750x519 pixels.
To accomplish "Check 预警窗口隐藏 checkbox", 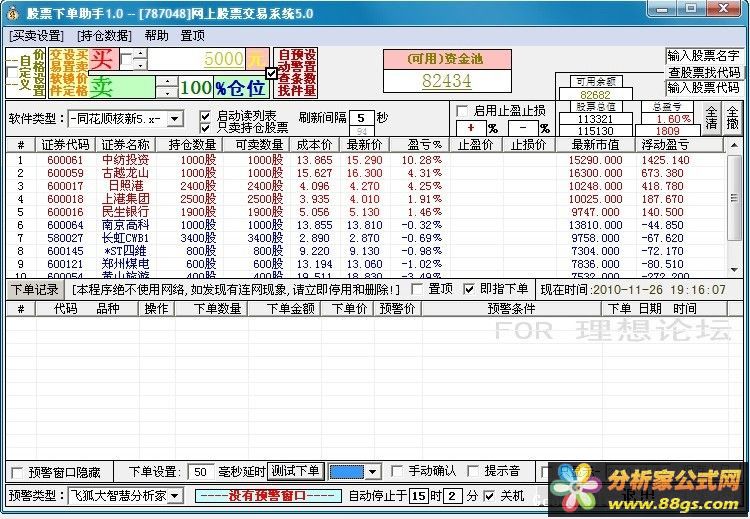I will point(17,473).
